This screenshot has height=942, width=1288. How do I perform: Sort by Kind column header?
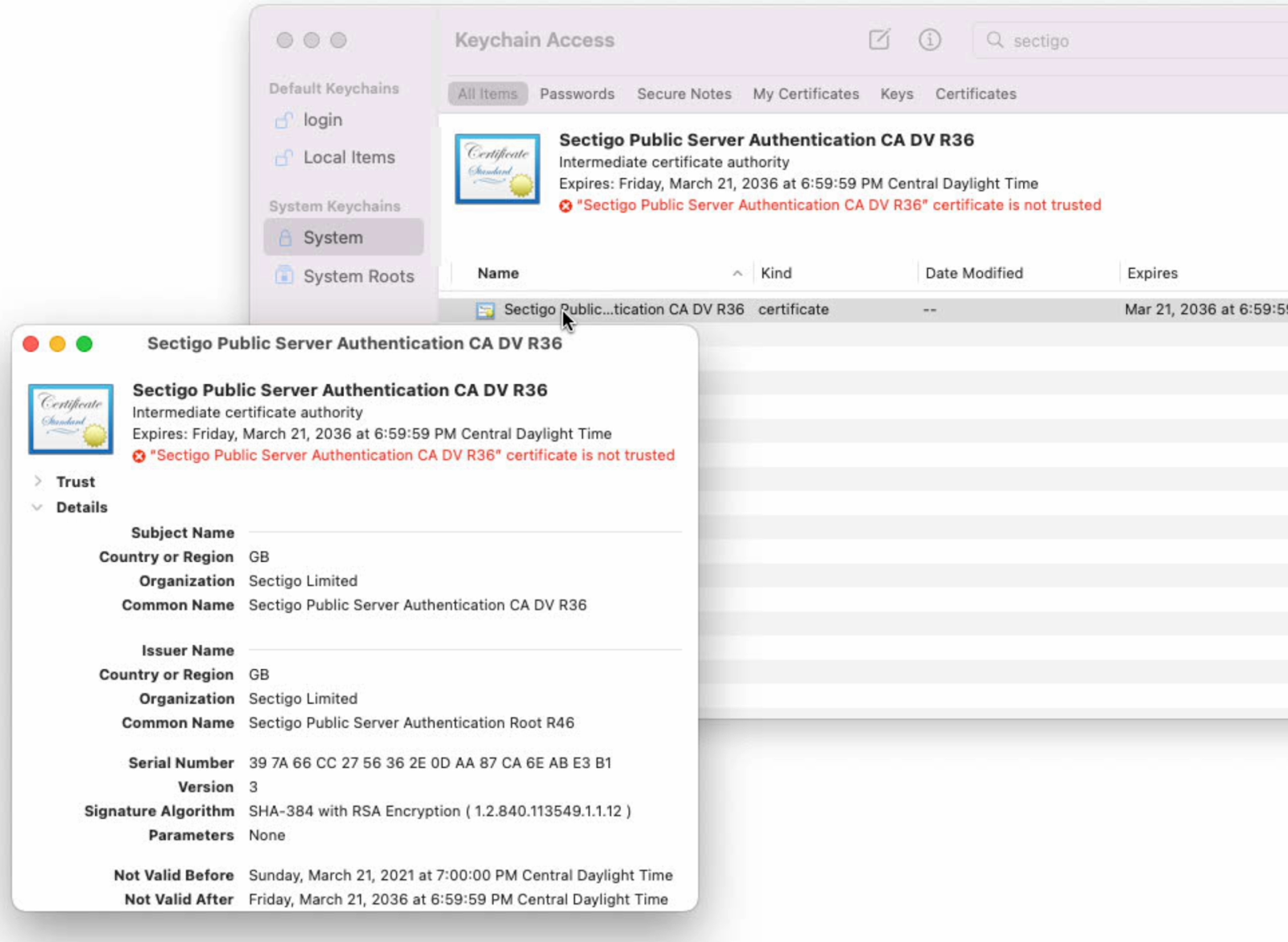pyautogui.click(x=776, y=274)
